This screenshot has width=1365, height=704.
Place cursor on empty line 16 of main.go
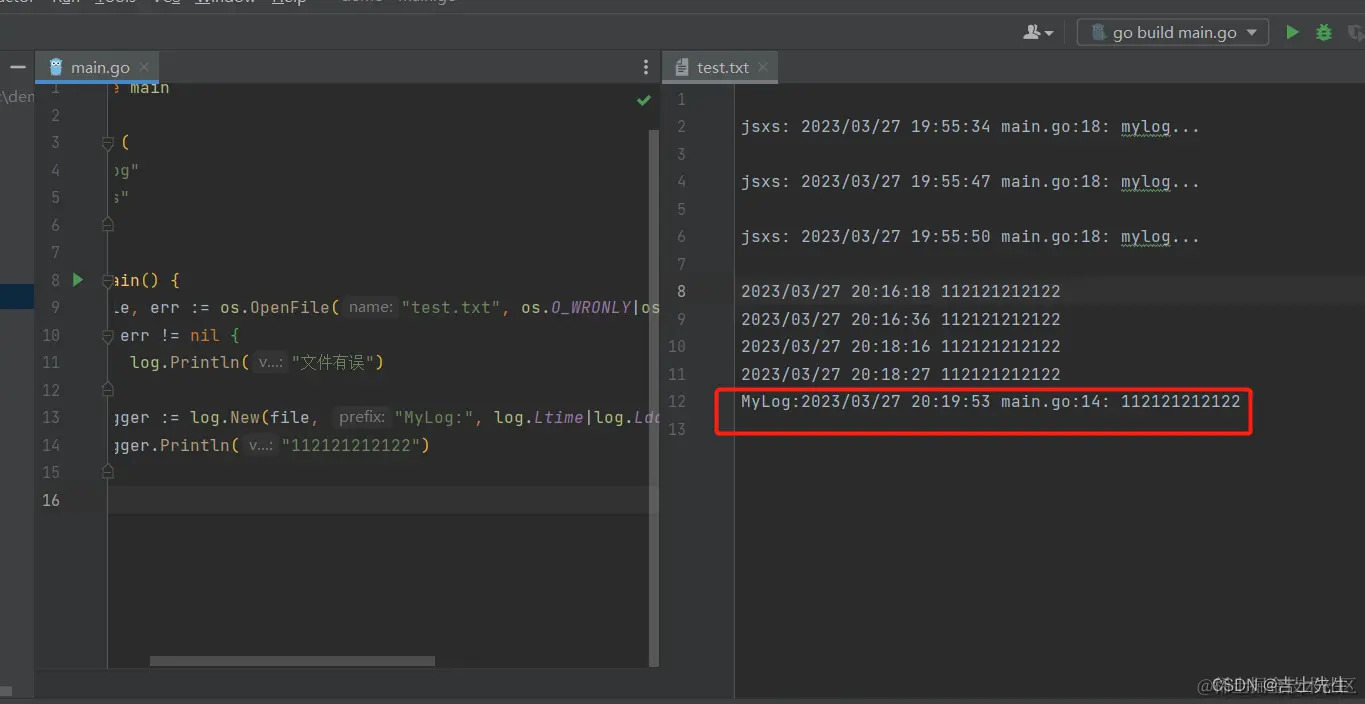click(x=380, y=500)
